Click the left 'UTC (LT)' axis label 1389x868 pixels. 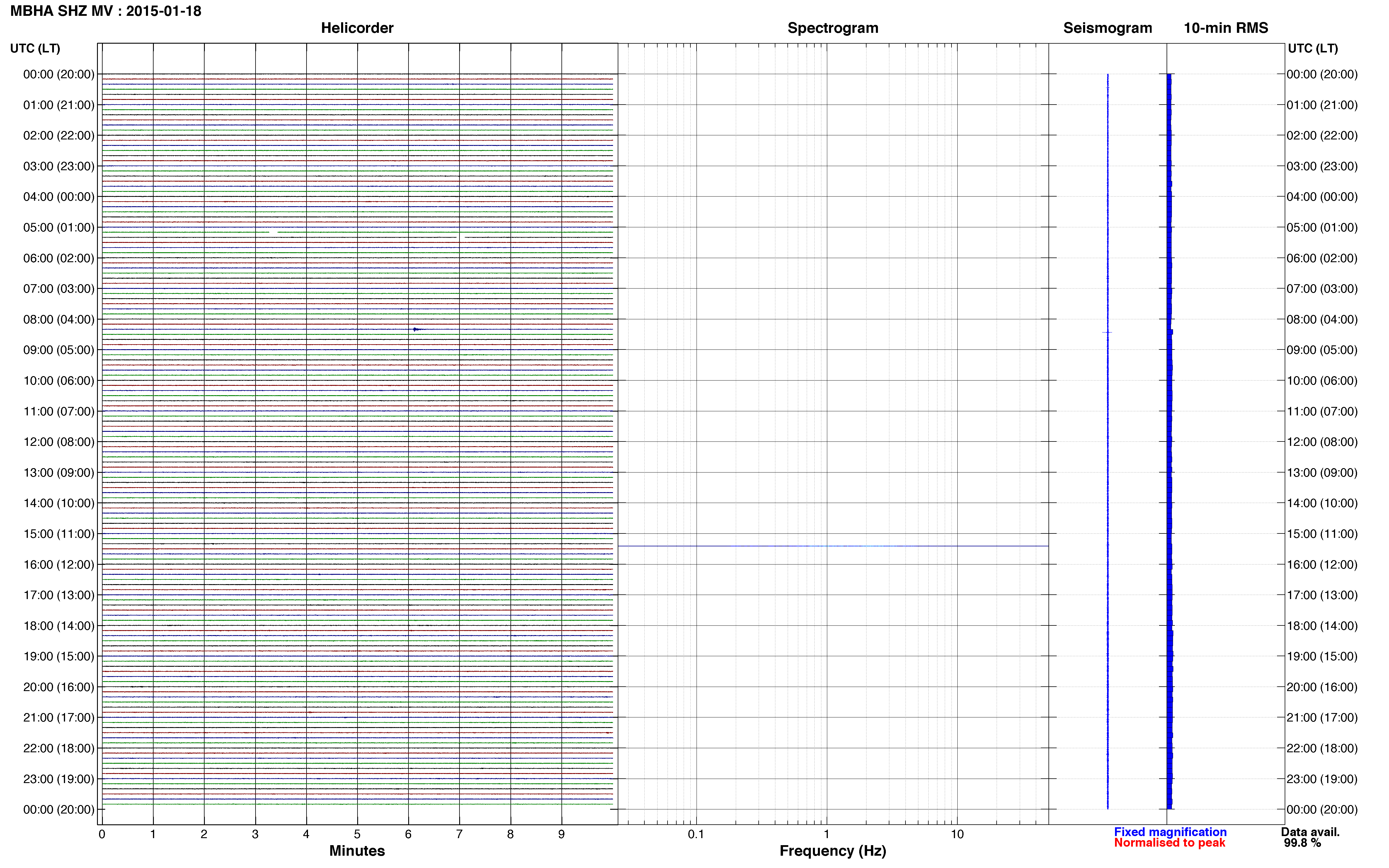click(35, 48)
